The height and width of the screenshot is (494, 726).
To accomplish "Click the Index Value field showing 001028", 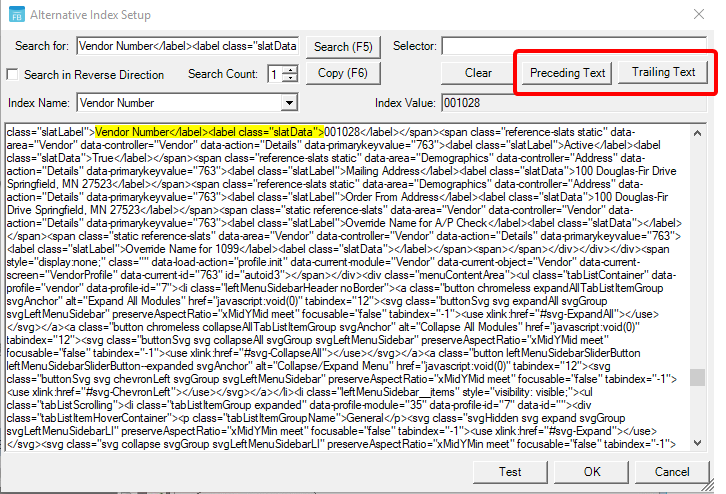I will [574, 103].
